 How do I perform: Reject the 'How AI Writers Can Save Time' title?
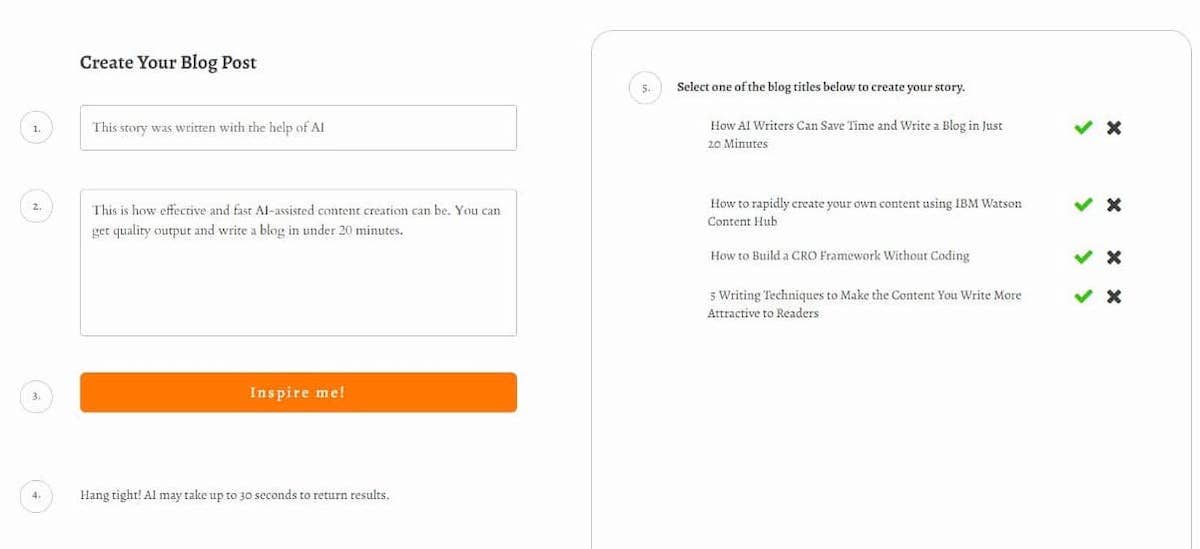coord(1114,128)
